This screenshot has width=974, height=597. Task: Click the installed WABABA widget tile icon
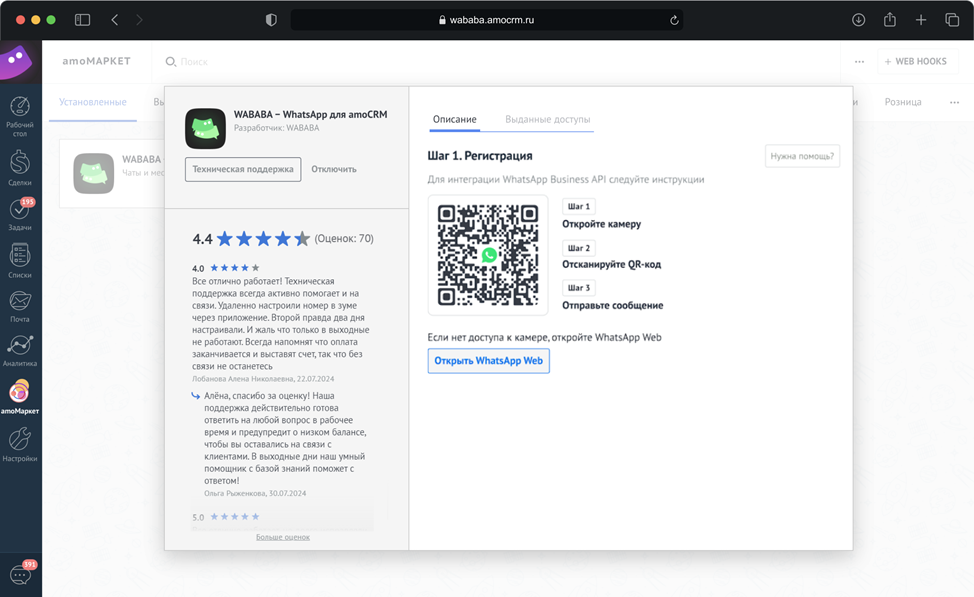(x=94, y=173)
